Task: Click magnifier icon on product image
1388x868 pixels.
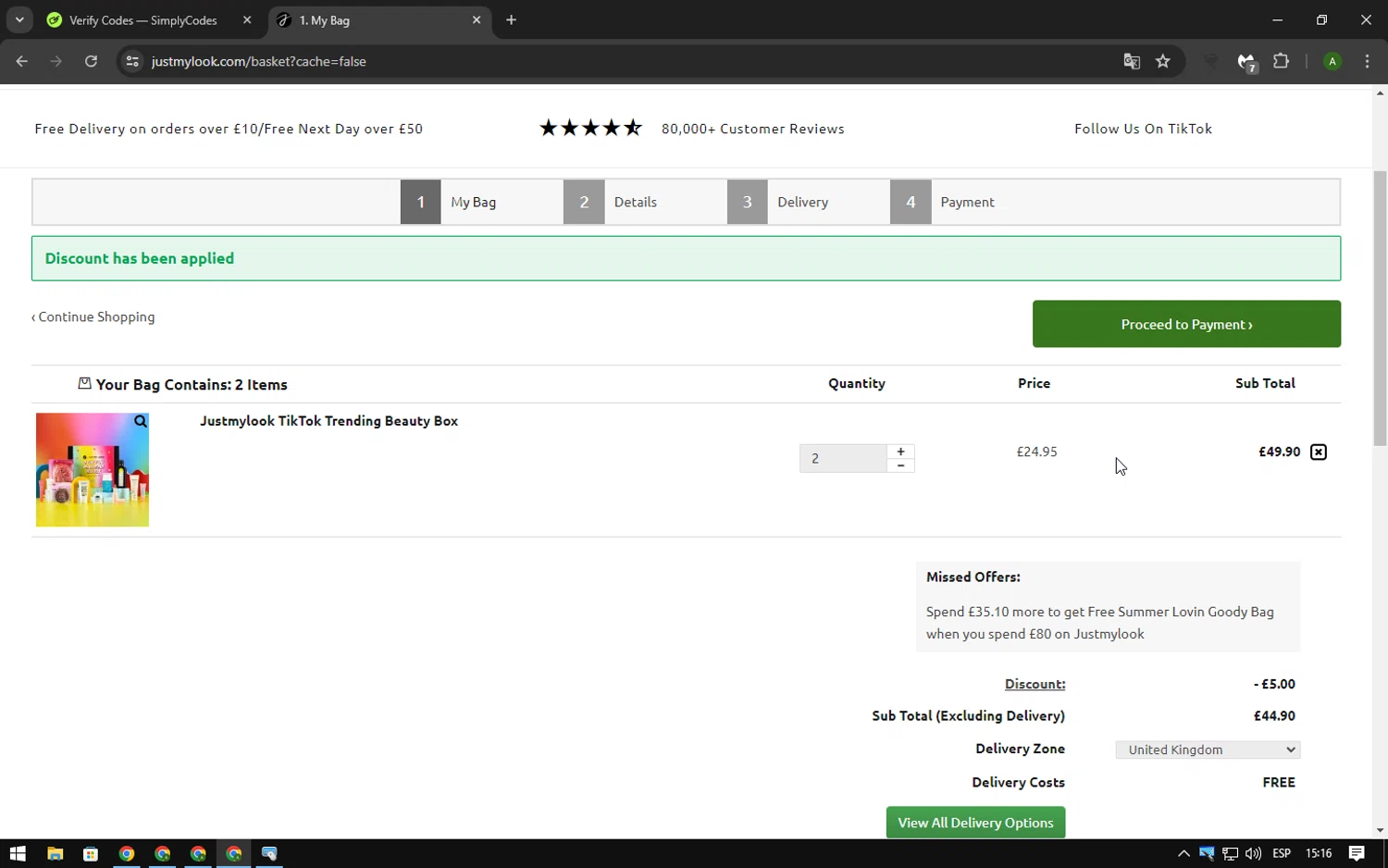Action: tap(141, 421)
